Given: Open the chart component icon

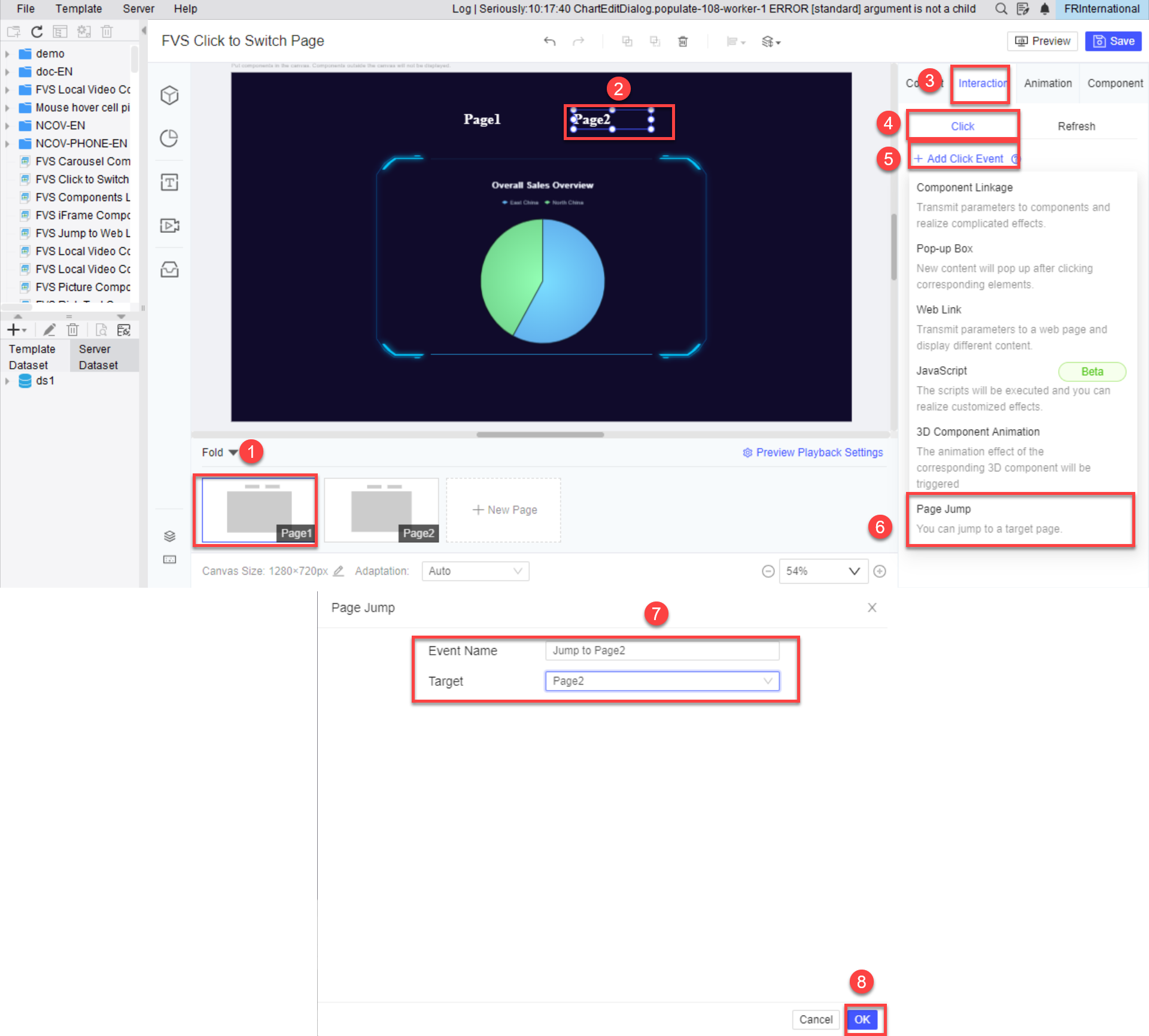Looking at the screenshot, I should pyautogui.click(x=169, y=138).
